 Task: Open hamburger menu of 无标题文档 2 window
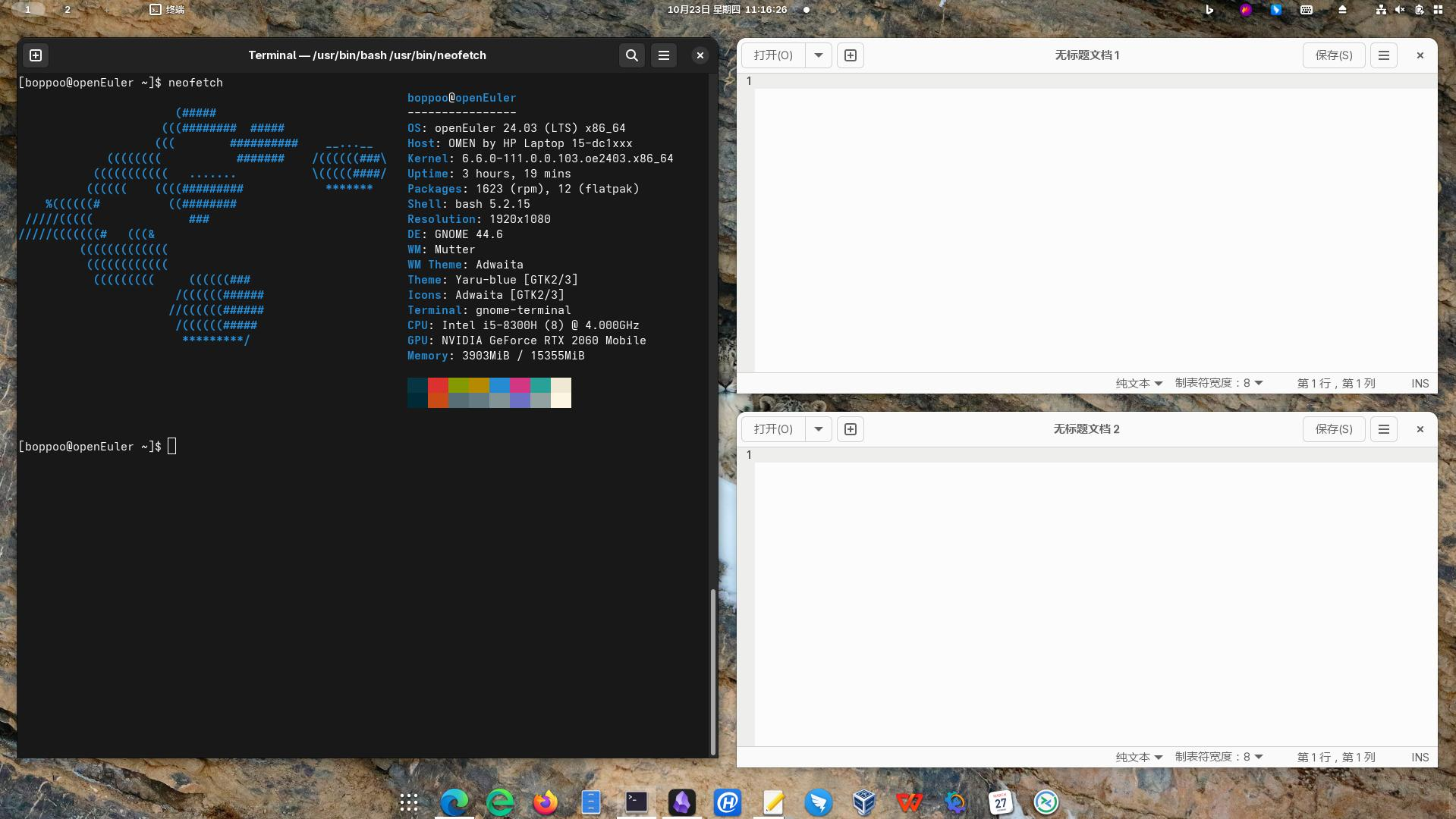tap(1384, 429)
